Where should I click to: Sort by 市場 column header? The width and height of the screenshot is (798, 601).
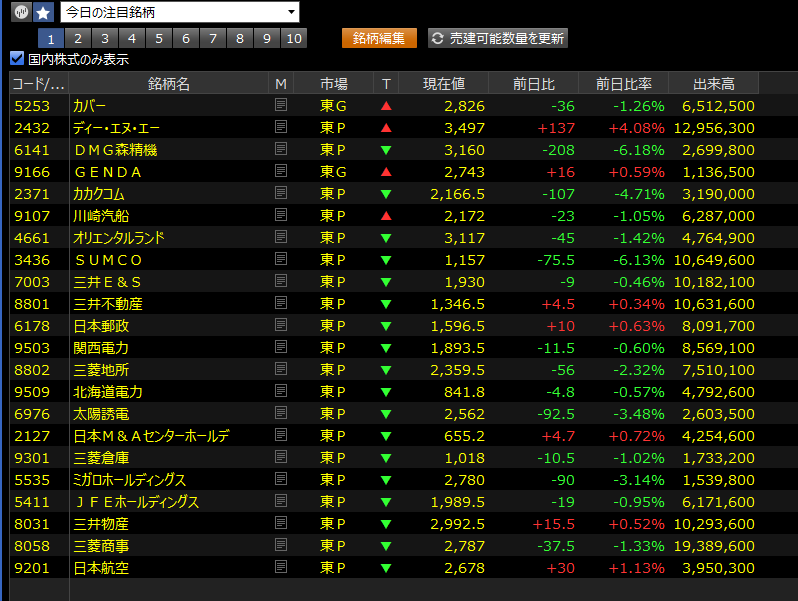pyautogui.click(x=333, y=83)
